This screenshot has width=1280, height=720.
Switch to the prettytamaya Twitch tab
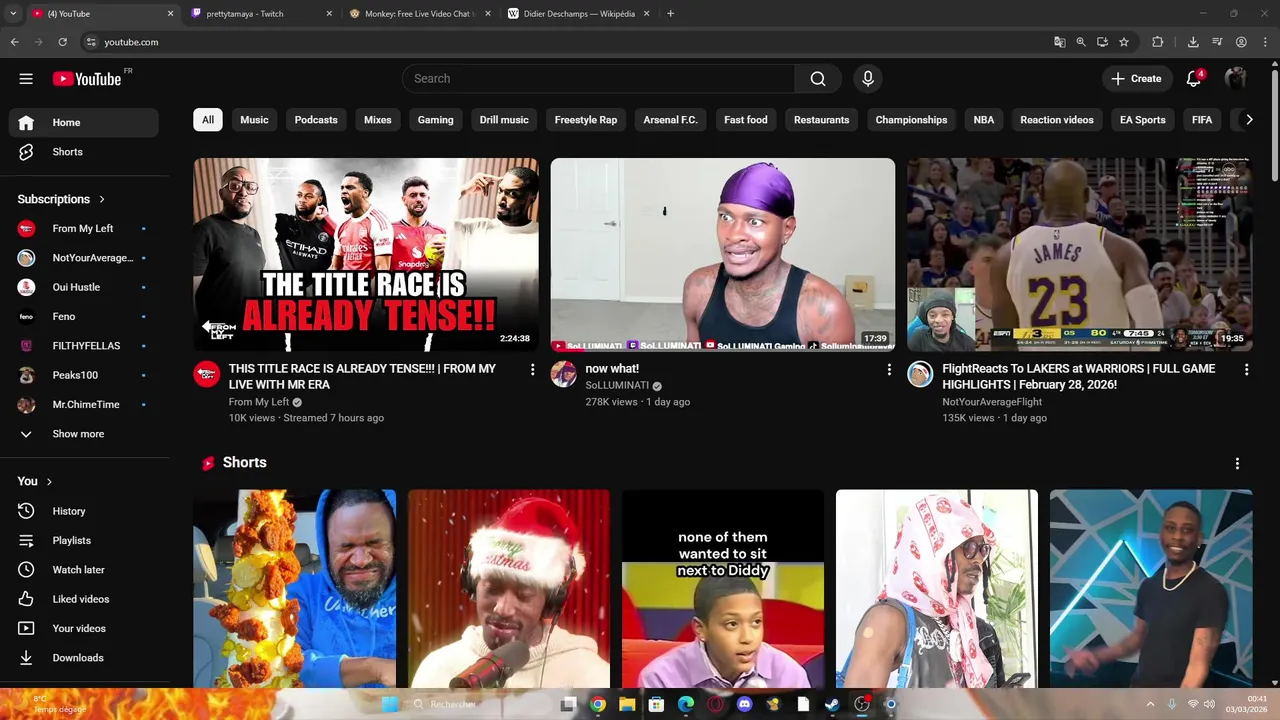262,14
